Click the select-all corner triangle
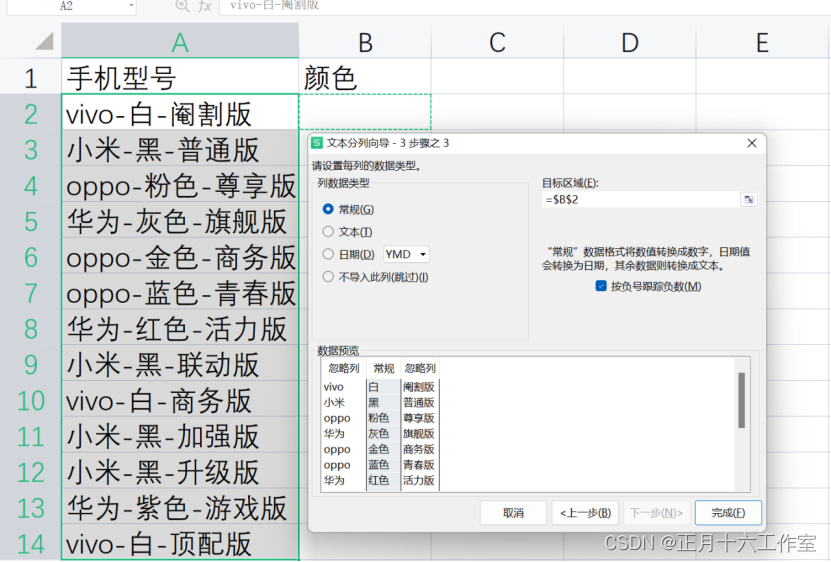This screenshot has width=831, height=562. [45, 41]
